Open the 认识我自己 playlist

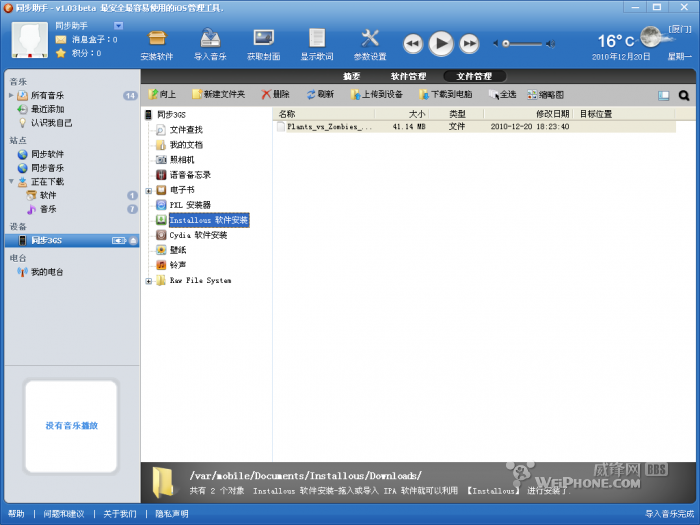pyautogui.click(x=51, y=123)
